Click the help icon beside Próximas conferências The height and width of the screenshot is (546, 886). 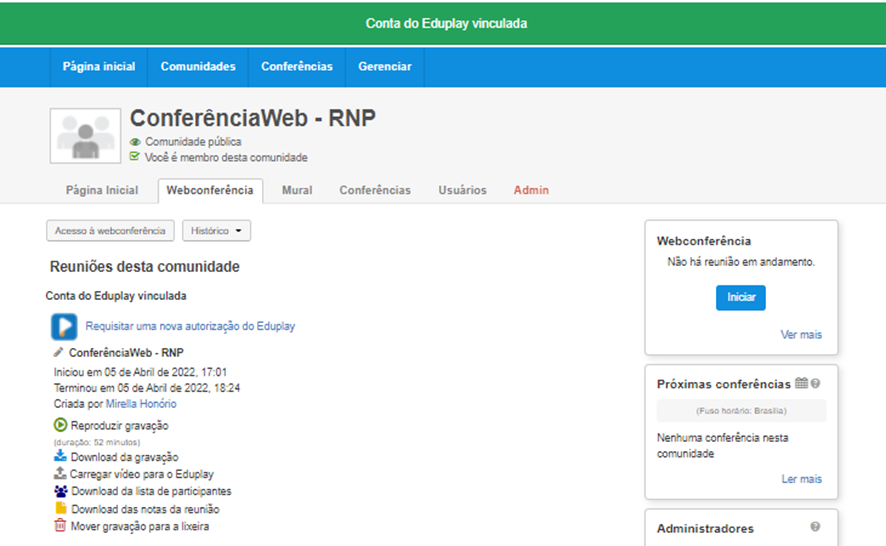tap(815, 383)
